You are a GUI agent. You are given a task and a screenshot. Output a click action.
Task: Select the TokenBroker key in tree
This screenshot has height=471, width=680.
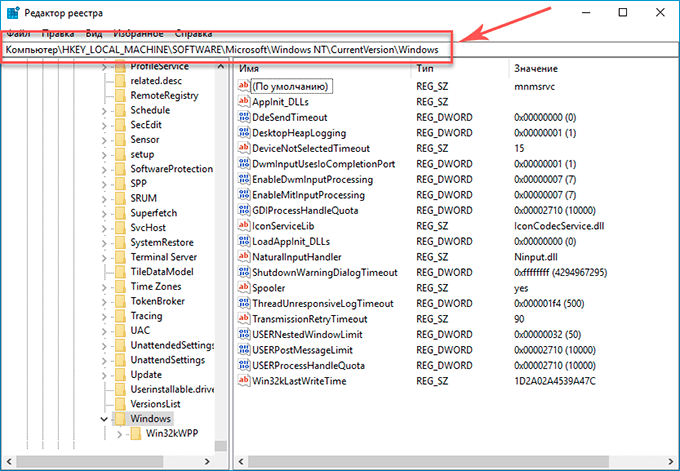click(x=157, y=301)
